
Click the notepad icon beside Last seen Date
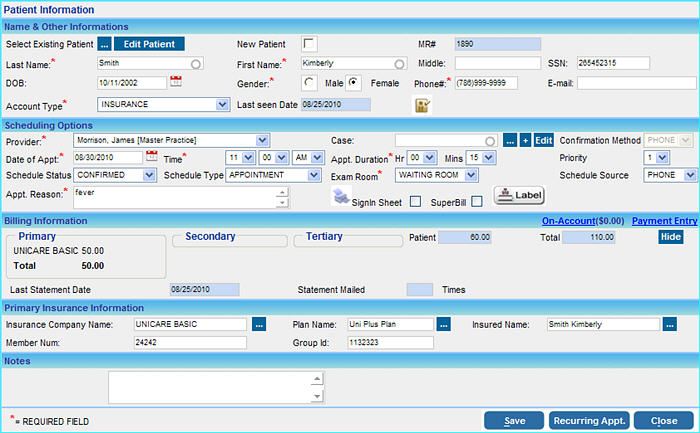422,104
